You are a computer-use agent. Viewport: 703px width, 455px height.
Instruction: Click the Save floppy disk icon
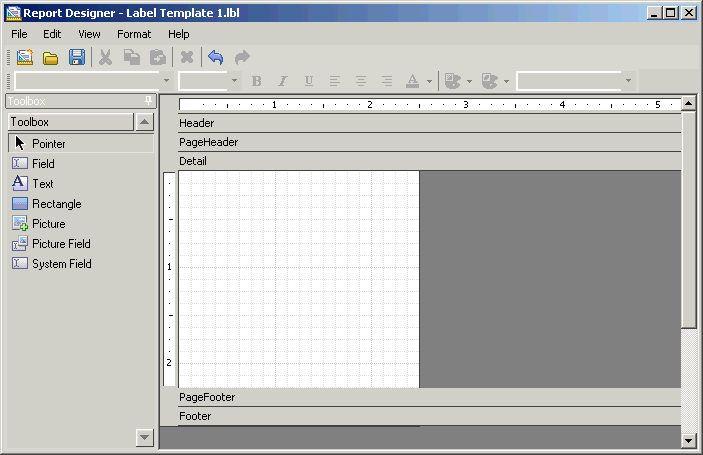point(77,57)
